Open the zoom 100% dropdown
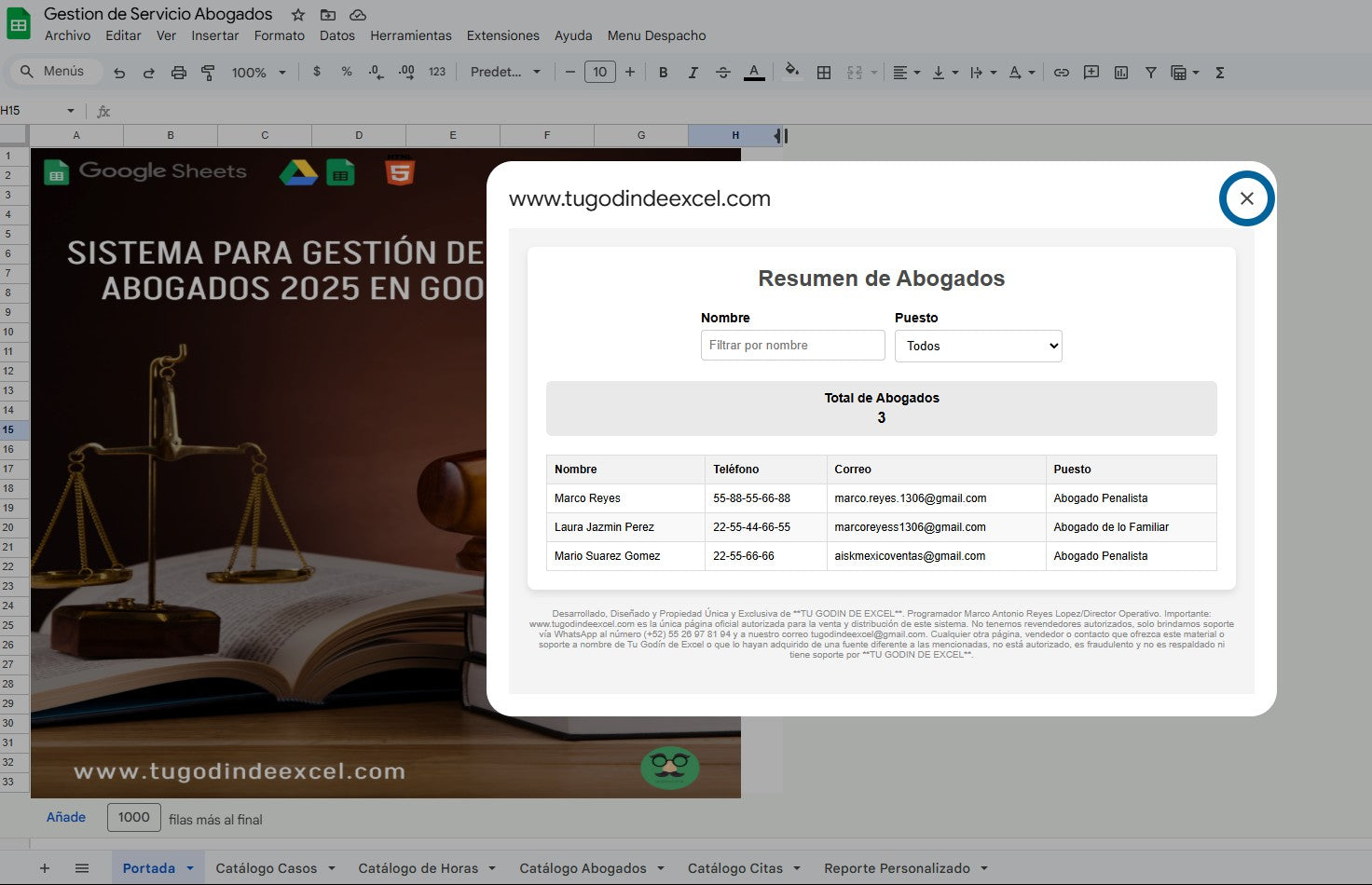The image size is (1372, 885). point(259,73)
